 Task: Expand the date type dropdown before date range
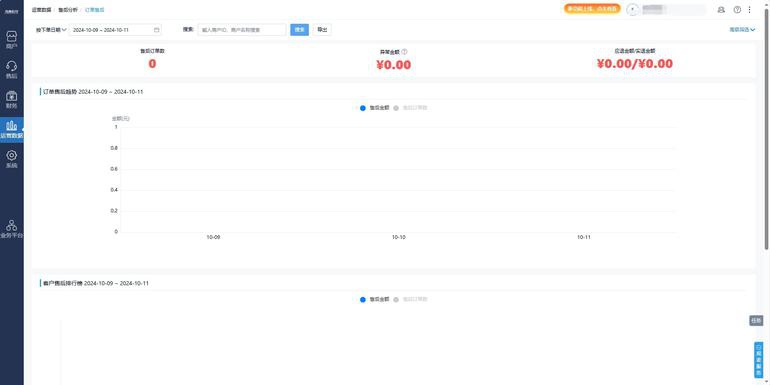(x=51, y=30)
